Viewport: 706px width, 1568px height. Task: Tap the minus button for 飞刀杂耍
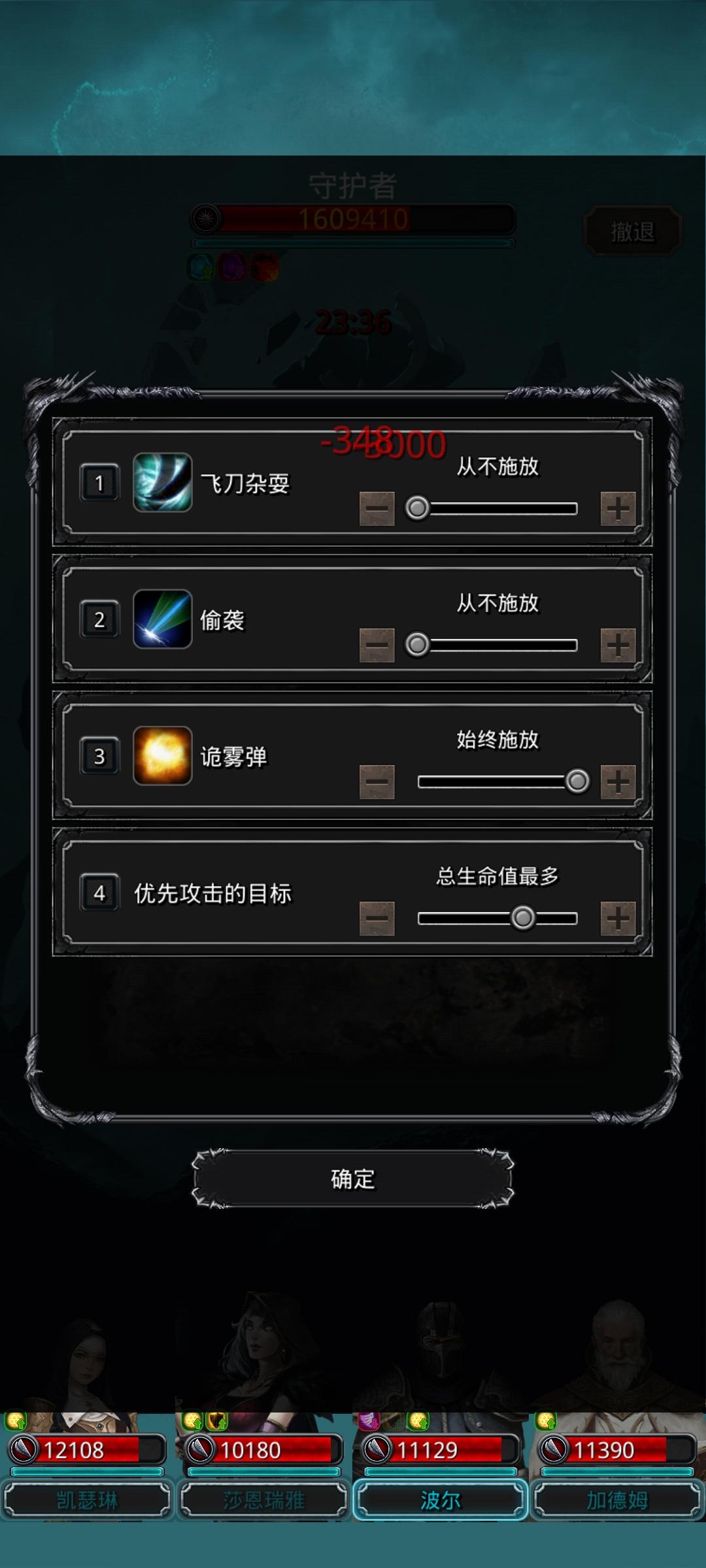(x=377, y=508)
